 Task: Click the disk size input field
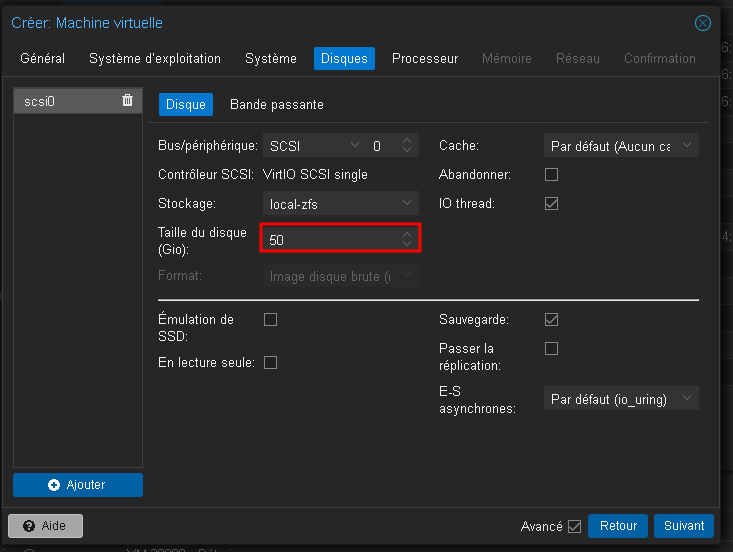click(x=330, y=240)
